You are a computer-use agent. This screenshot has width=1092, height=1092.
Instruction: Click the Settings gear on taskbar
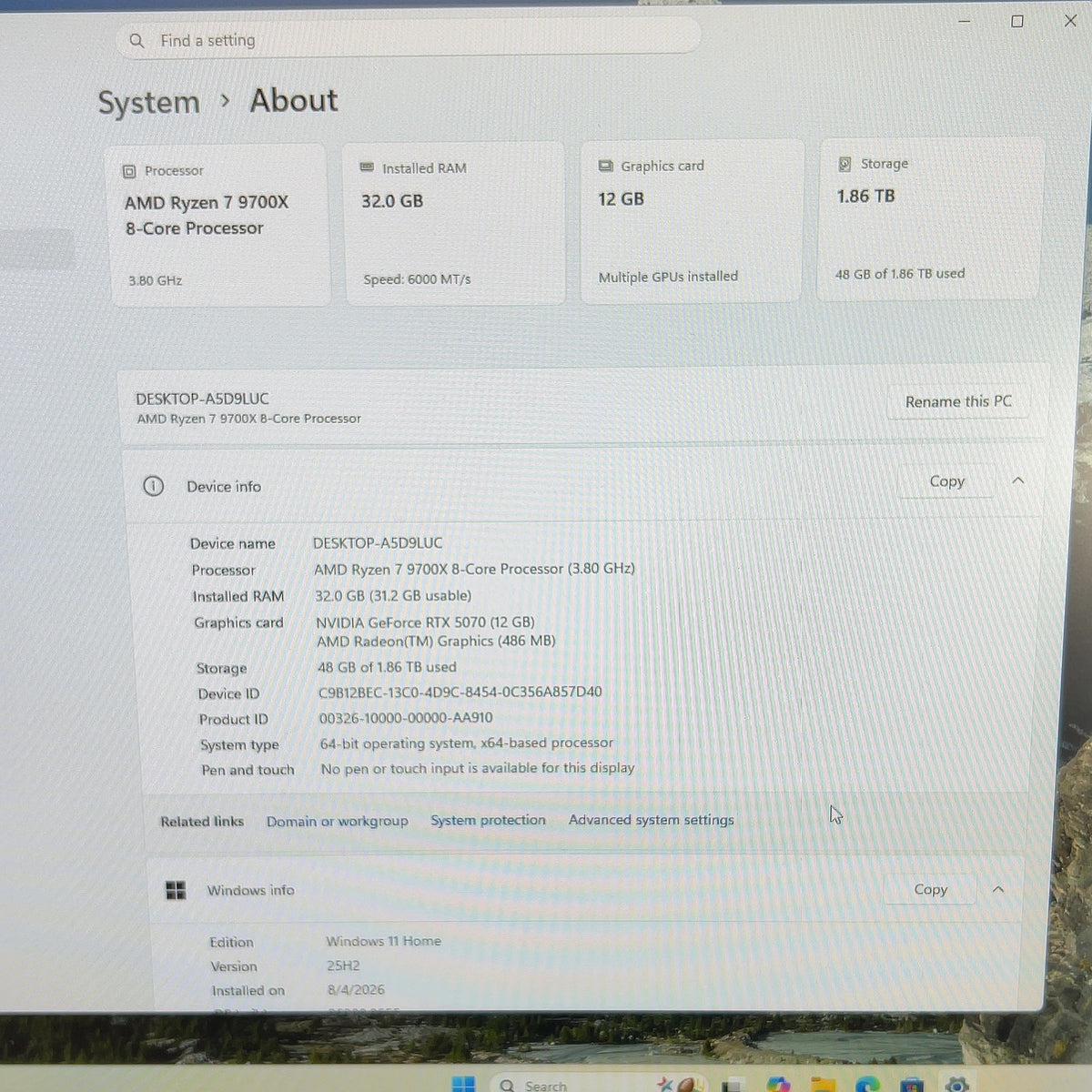(x=955, y=1085)
